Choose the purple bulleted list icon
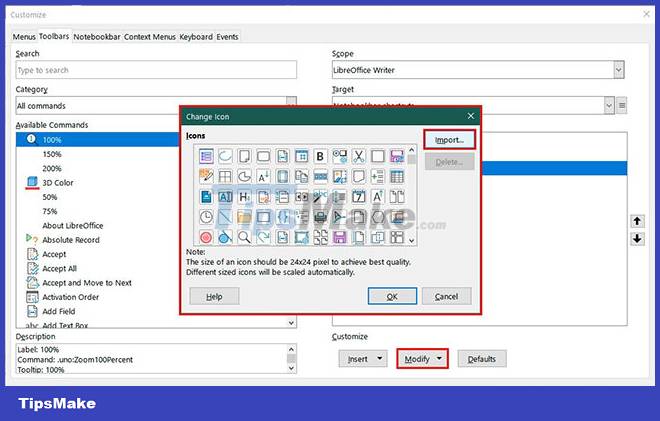This screenshot has width=660, height=421. [x=206, y=156]
